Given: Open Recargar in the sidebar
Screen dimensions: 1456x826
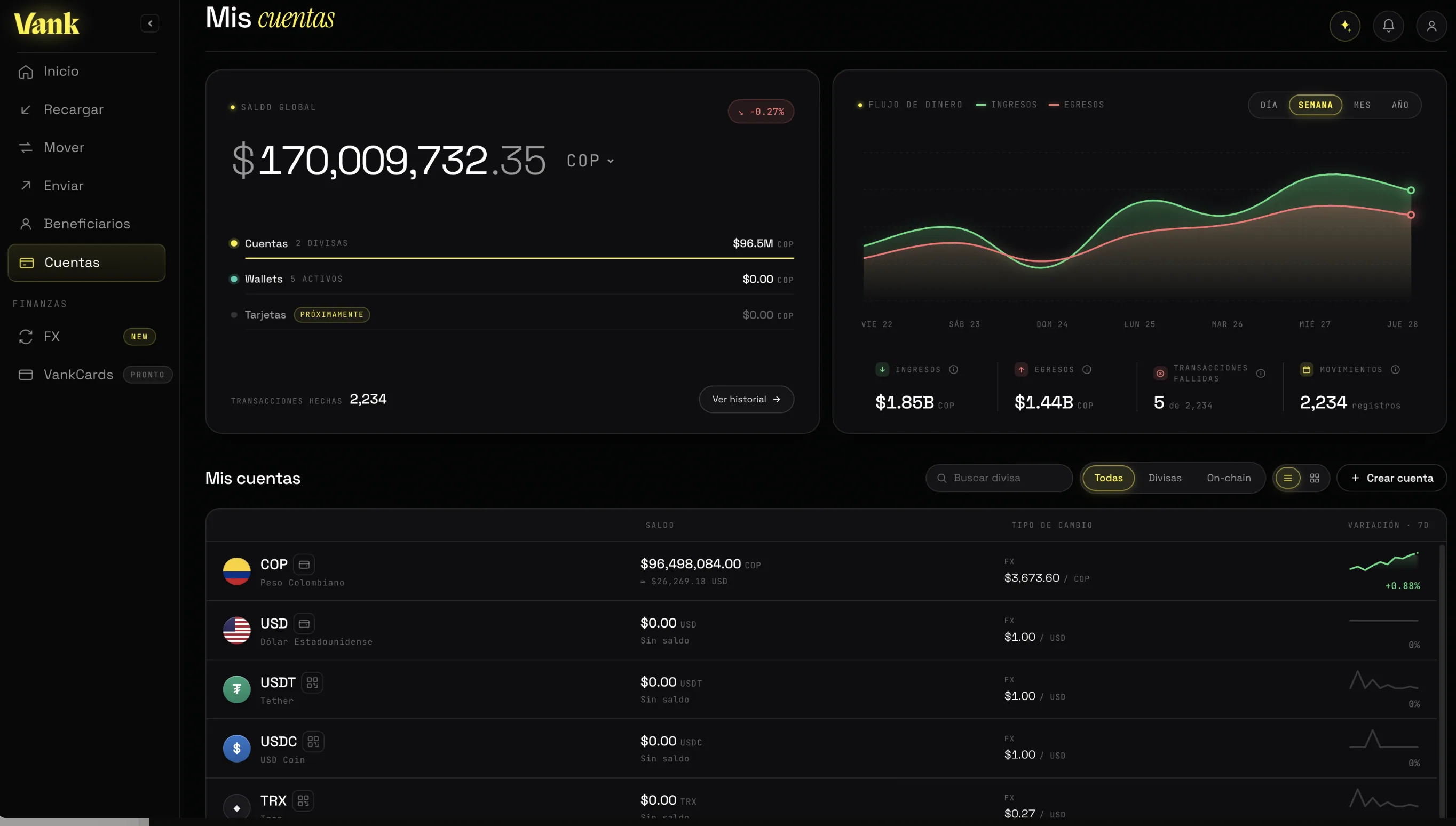Looking at the screenshot, I should coord(86,109).
